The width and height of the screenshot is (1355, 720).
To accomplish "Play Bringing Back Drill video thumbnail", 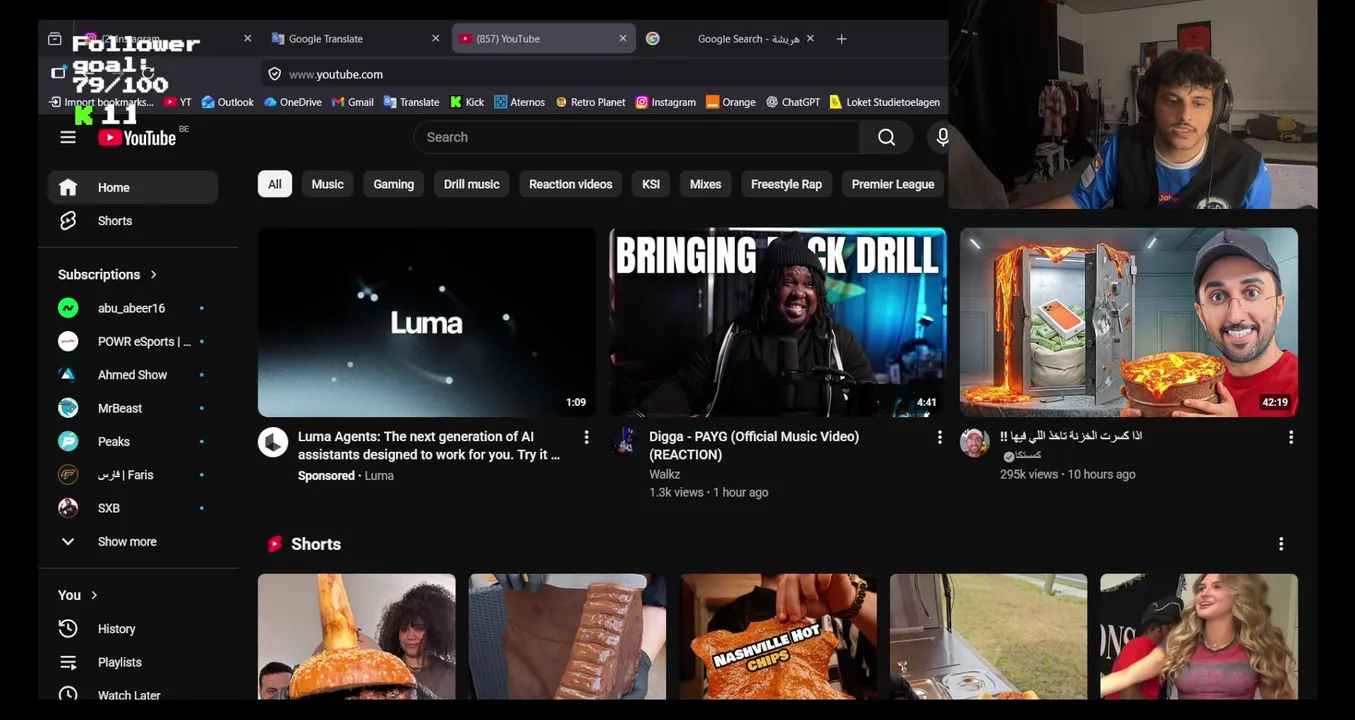I will coord(778,322).
